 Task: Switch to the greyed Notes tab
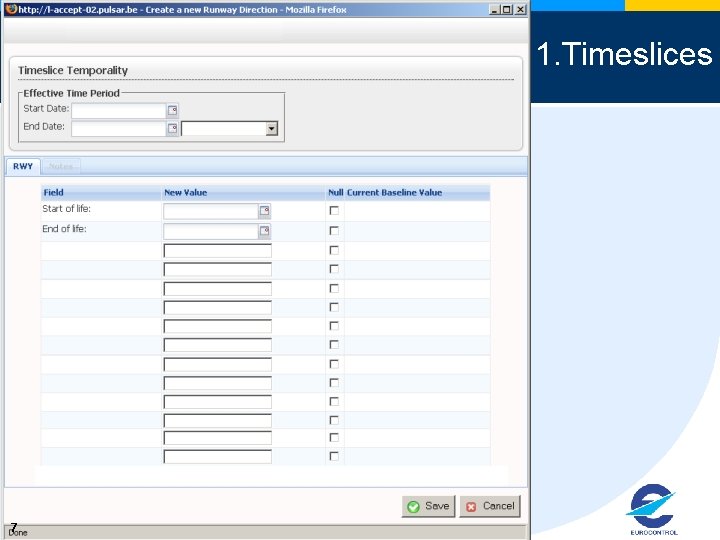point(61,166)
